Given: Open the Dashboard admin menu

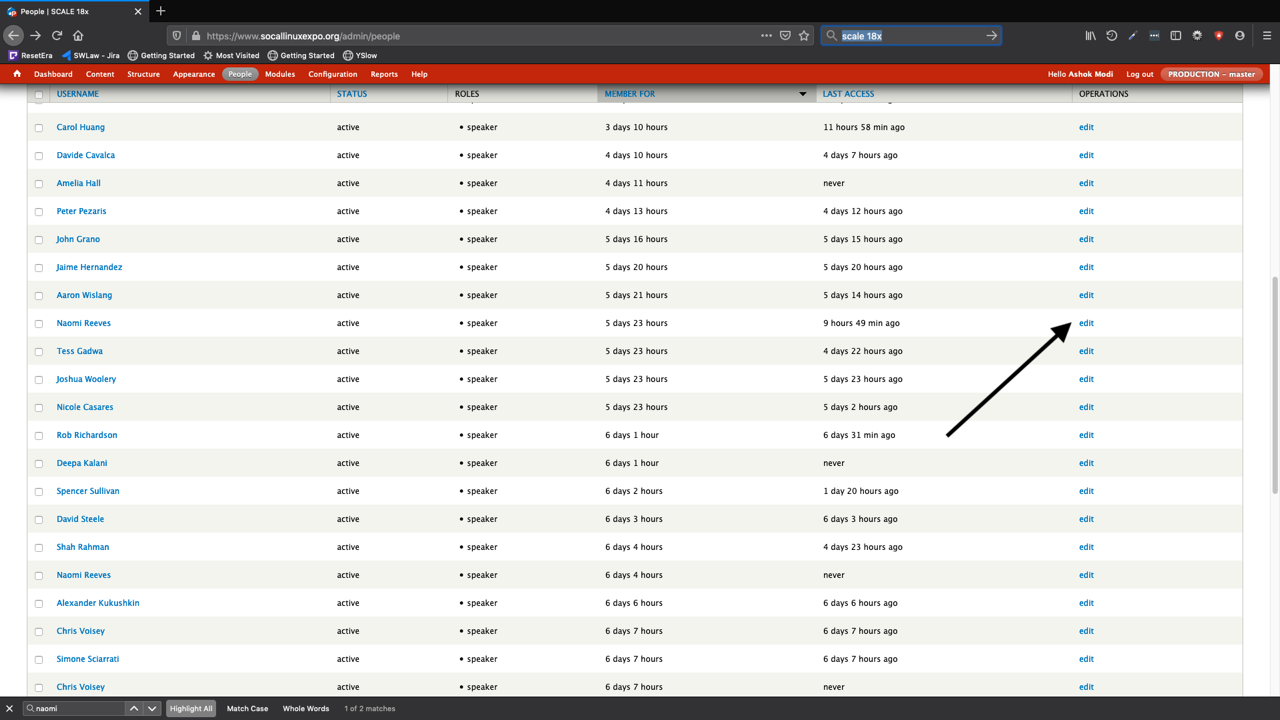Looking at the screenshot, I should point(53,74).
